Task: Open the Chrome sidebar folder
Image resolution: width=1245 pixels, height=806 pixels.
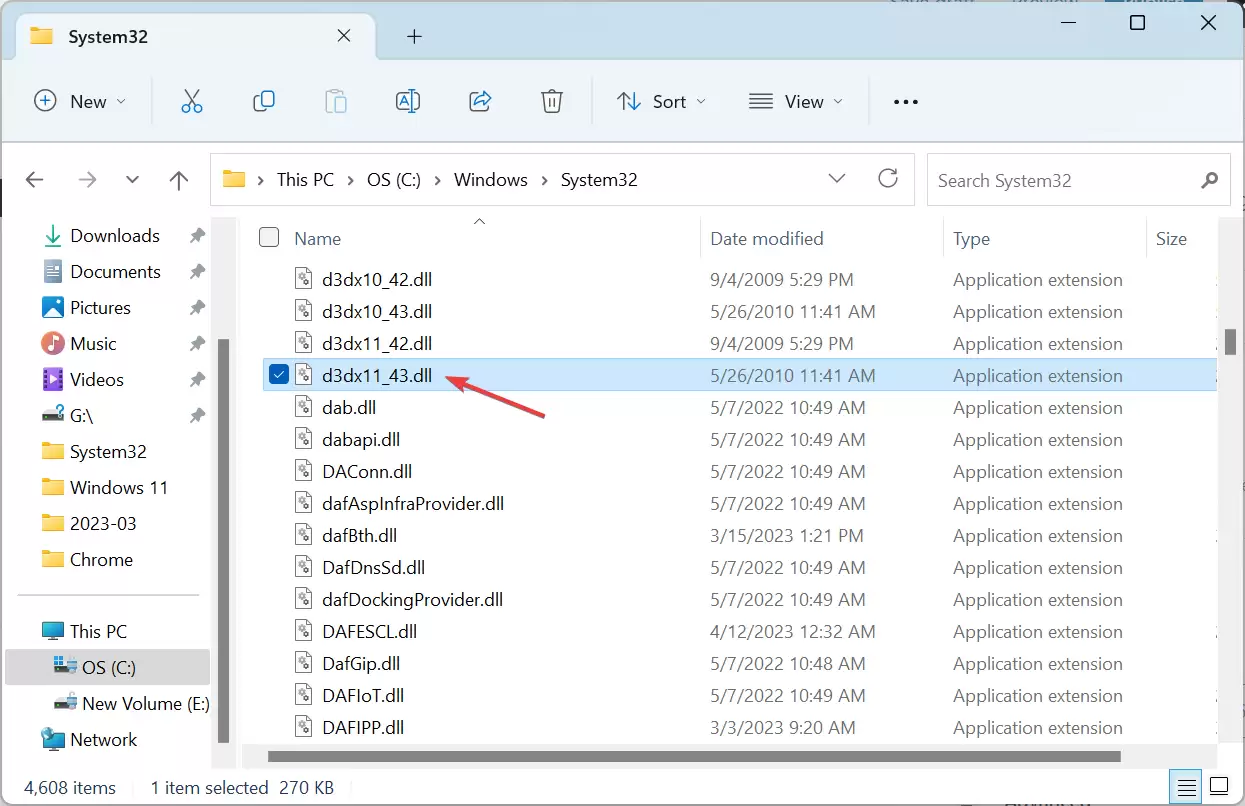Action: [x=101, y=560]
